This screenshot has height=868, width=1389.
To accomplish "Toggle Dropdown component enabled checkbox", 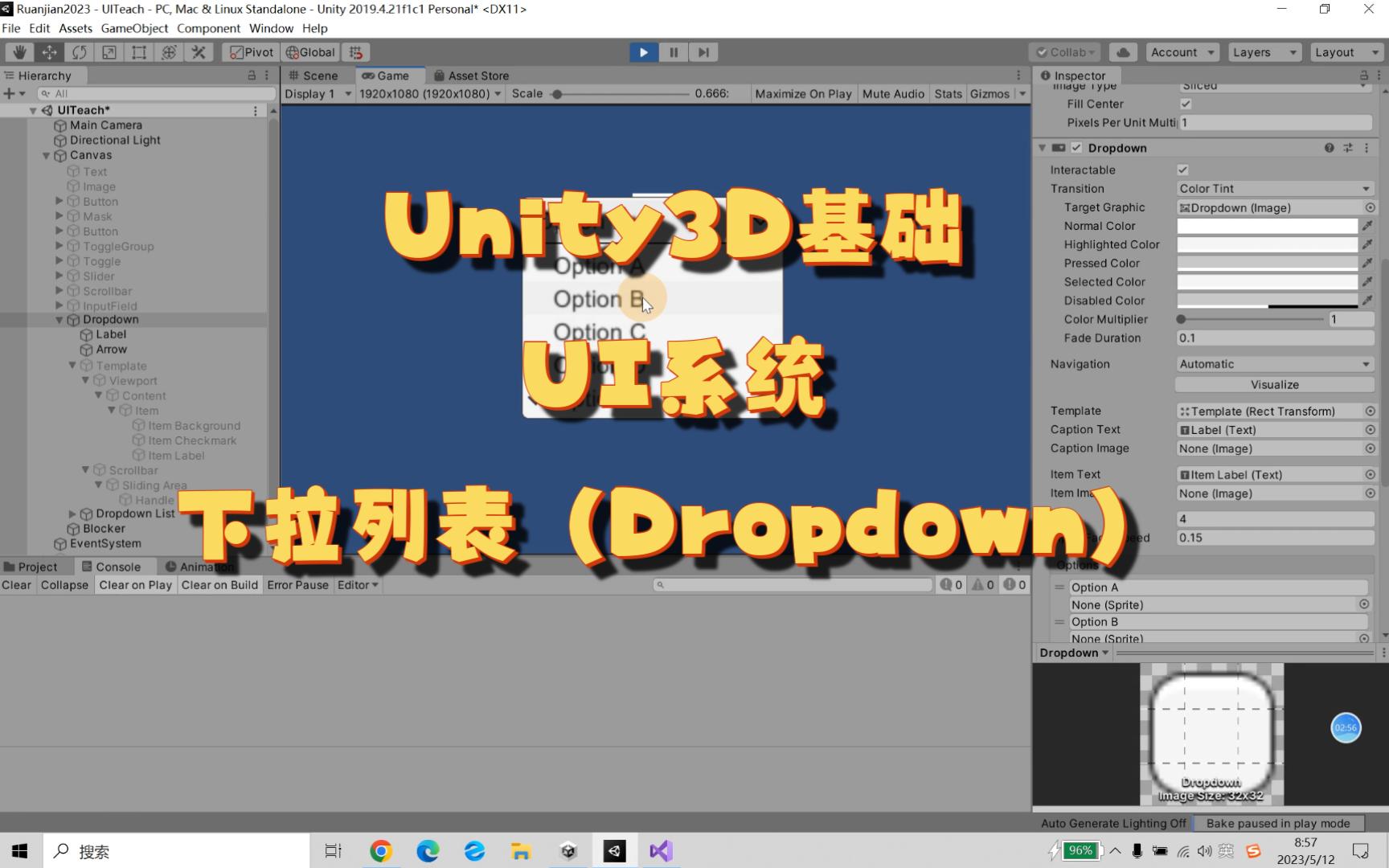I will [x=1076, y=148].
